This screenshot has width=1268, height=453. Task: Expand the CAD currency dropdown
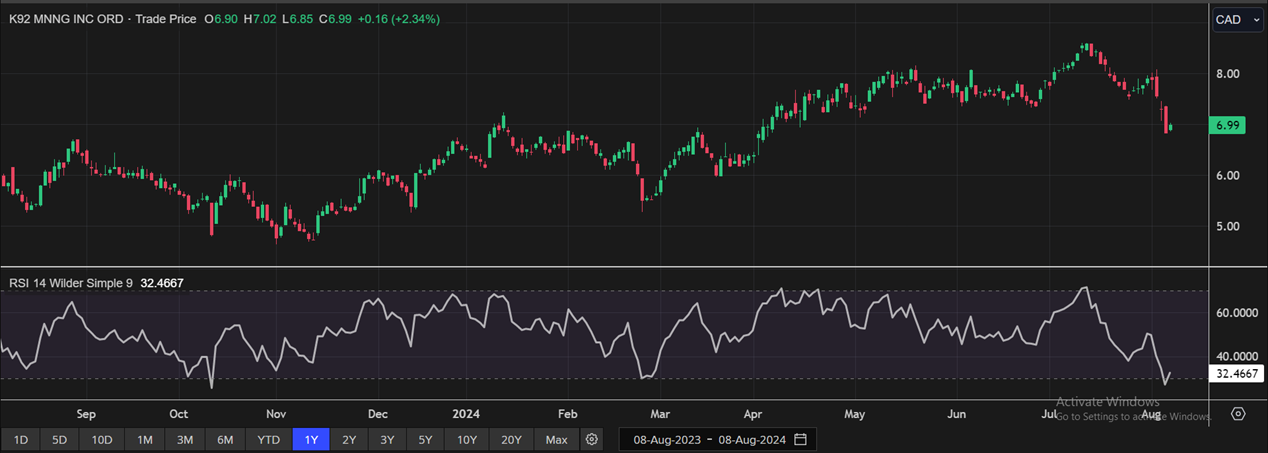pos(1237,19)
